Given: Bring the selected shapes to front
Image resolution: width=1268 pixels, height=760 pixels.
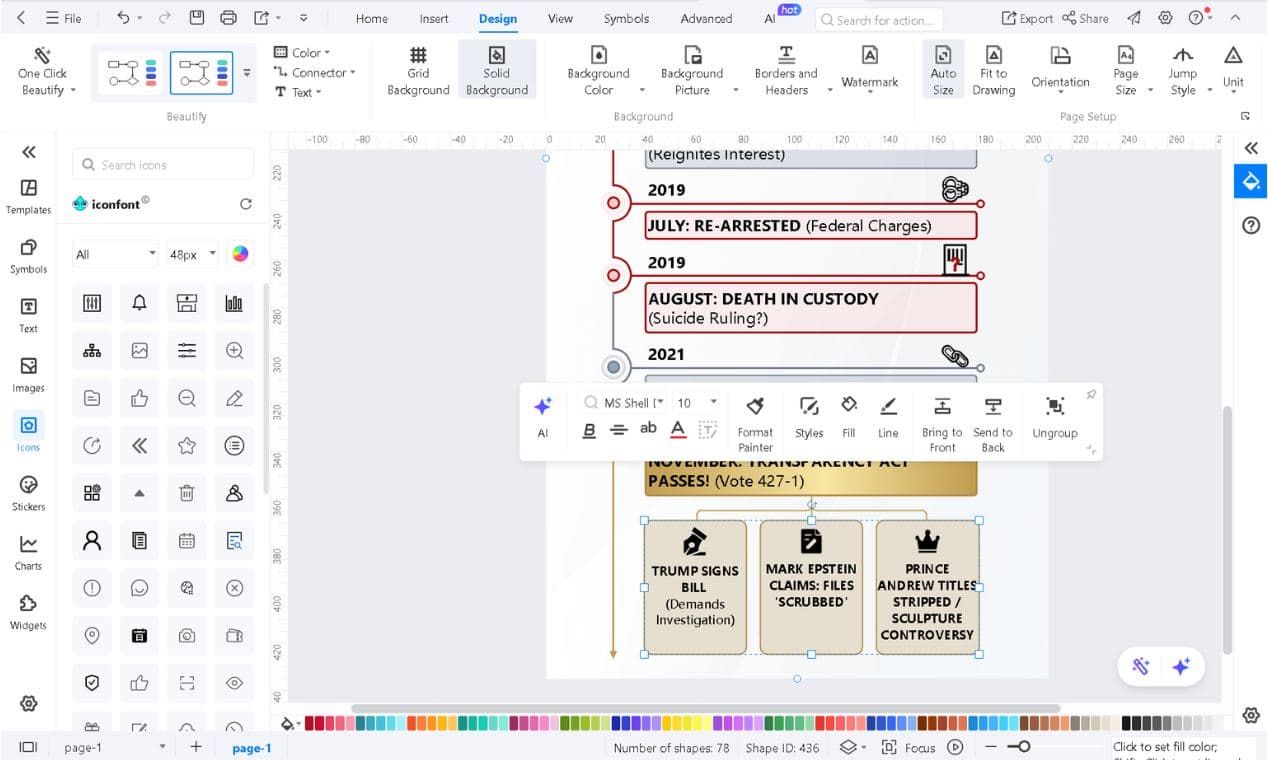Looking at the screenshot, I should click(941, 419).
